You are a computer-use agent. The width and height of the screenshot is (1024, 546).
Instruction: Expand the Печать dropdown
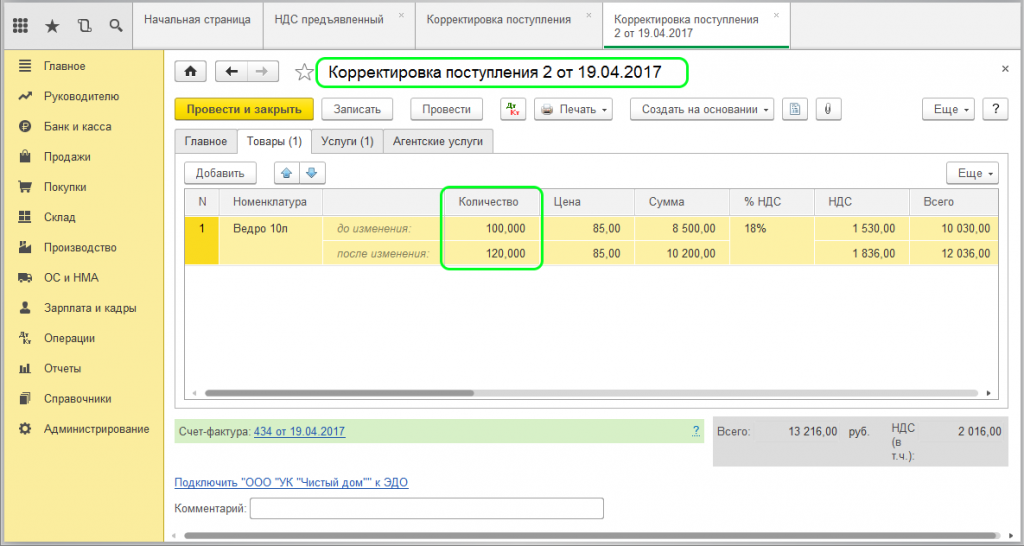coord(573,109)
